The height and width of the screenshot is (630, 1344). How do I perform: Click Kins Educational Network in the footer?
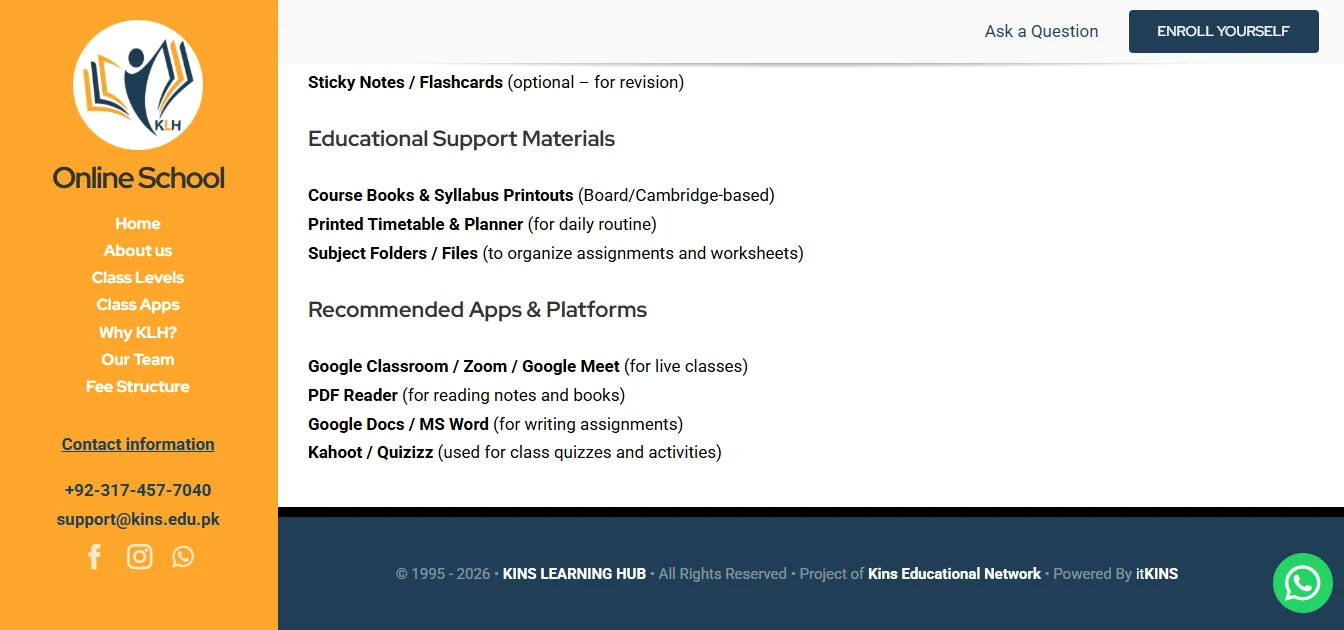[x=954, y=573]
